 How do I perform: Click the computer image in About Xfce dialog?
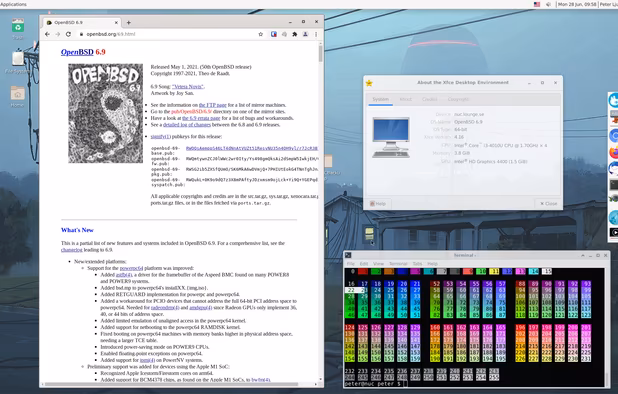(x=391, y=138)
